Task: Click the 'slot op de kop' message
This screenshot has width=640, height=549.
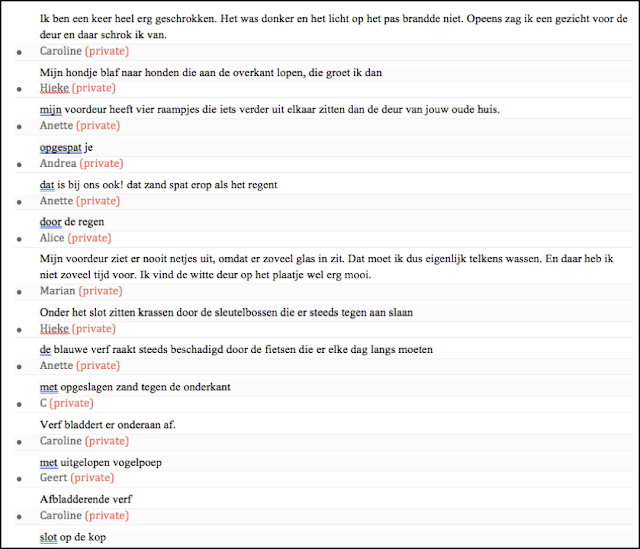Action: tap(73, 537)
